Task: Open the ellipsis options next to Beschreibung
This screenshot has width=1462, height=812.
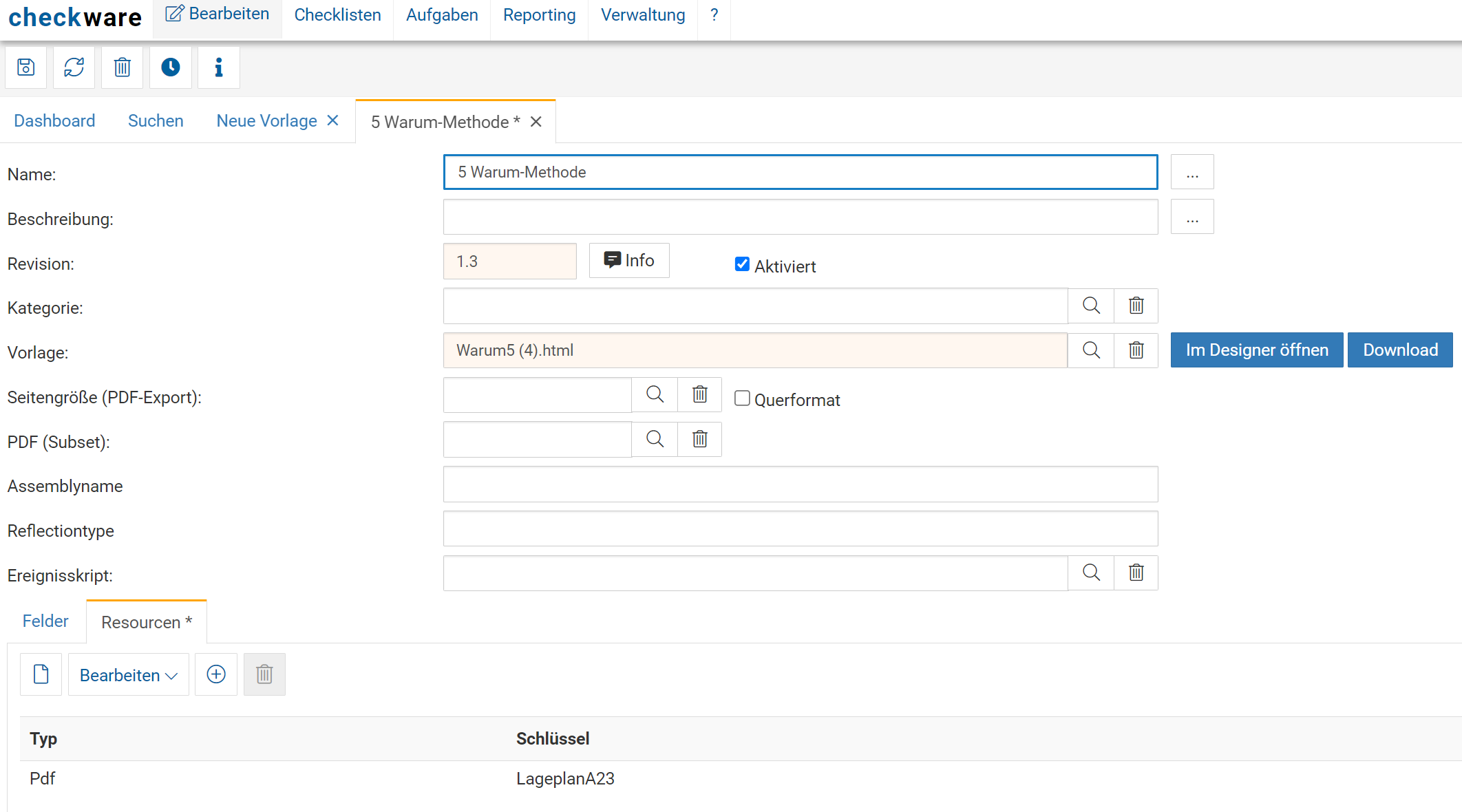Action: pos(1192,217)
